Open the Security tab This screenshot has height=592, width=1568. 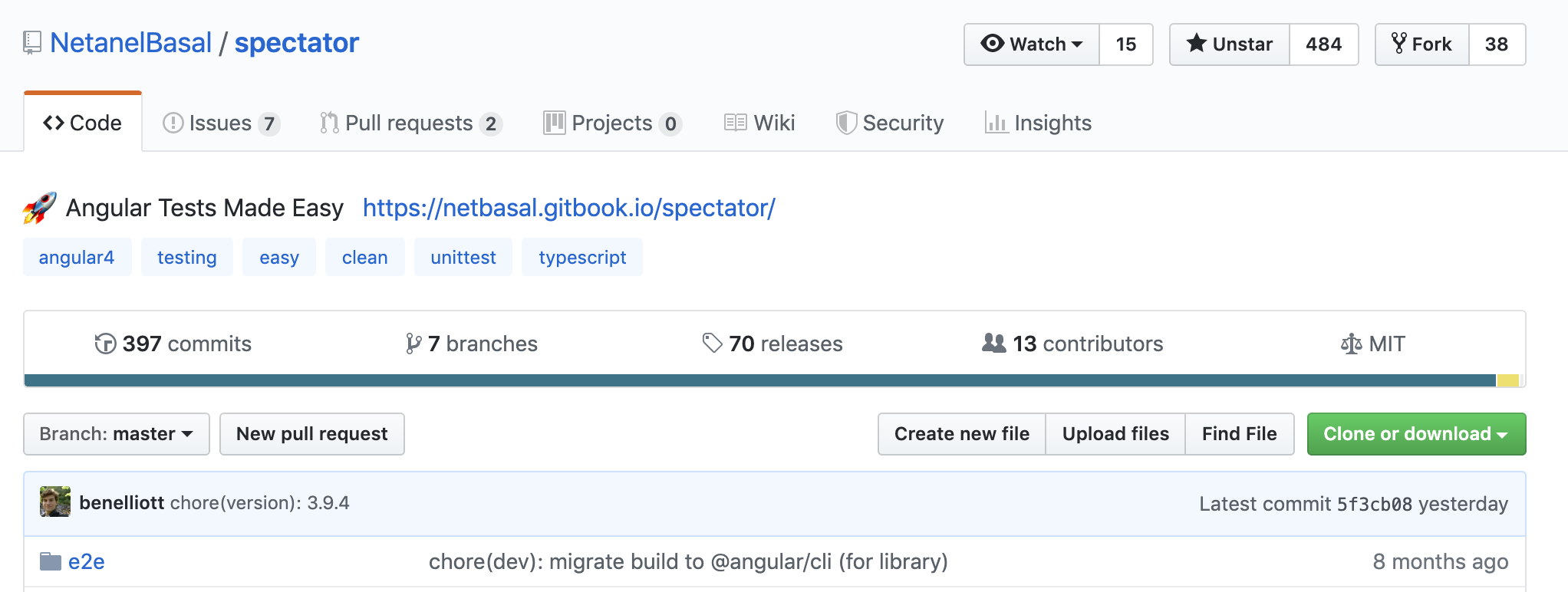click(890, 123)
